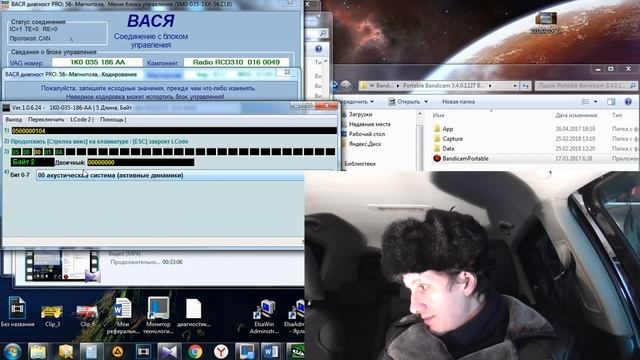Click Новая папка in Explorer toolbar
640x360 pixels.
pyautogui.click(x=458, y=102)
